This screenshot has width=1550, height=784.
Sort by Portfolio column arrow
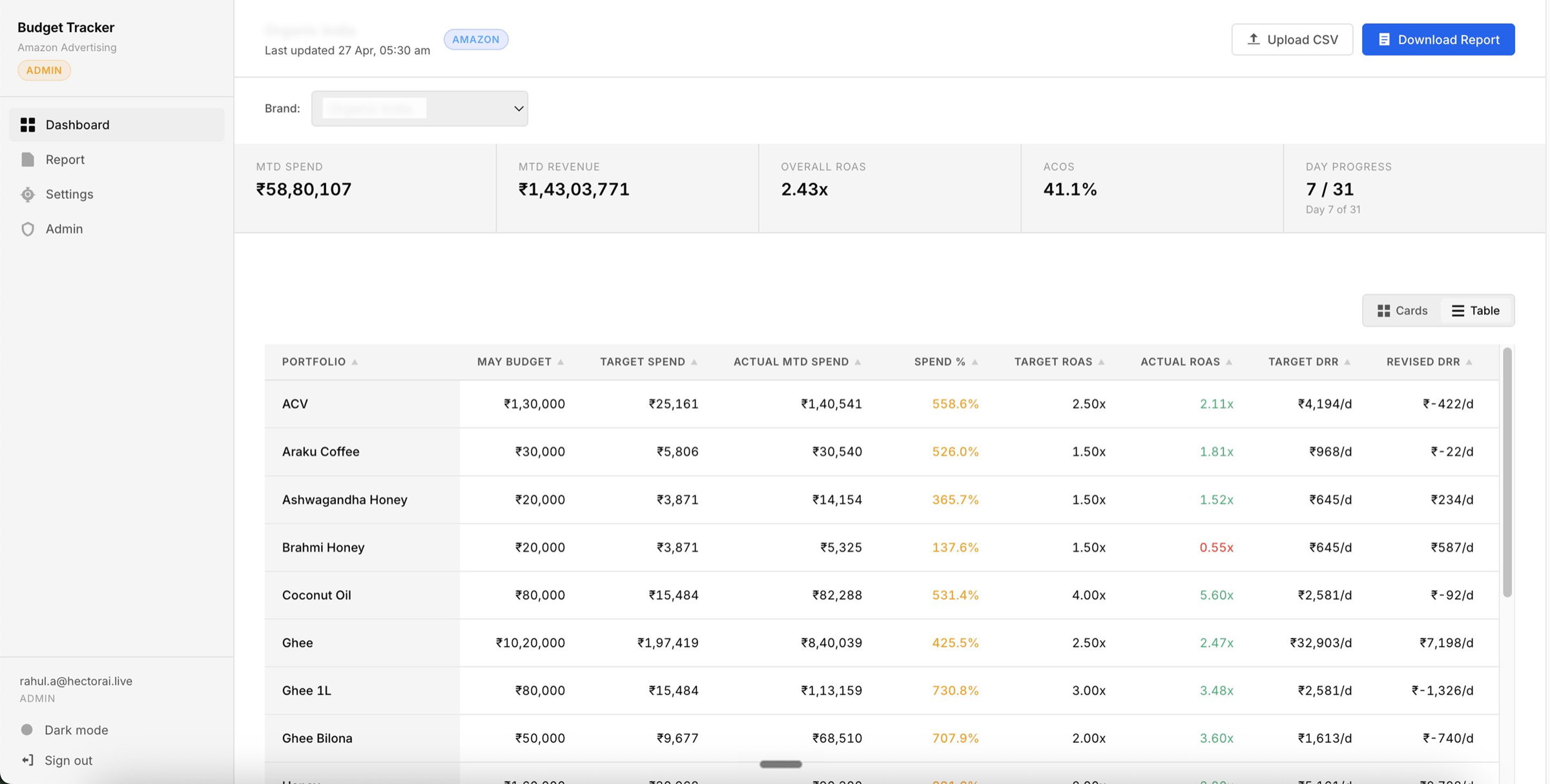(x=355, y=362)
